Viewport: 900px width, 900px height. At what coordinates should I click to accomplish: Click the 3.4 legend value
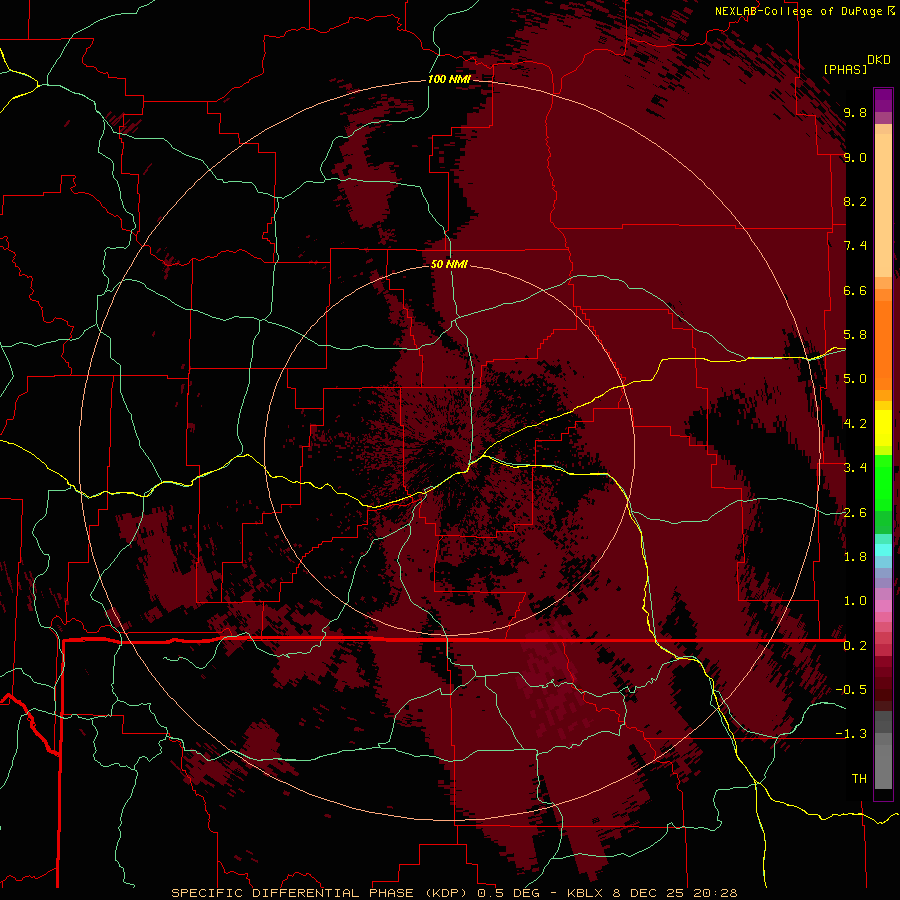click(x=855, y=468)
